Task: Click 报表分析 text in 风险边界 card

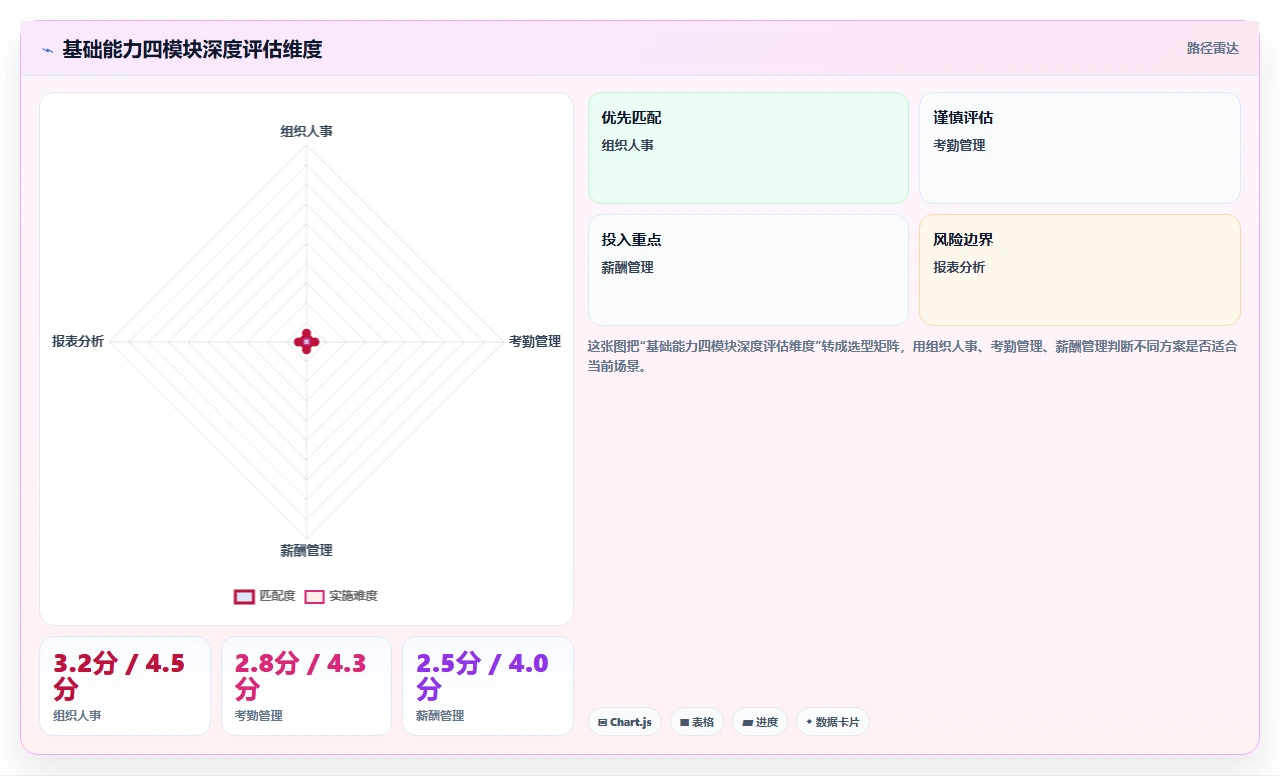Action: 959,267
